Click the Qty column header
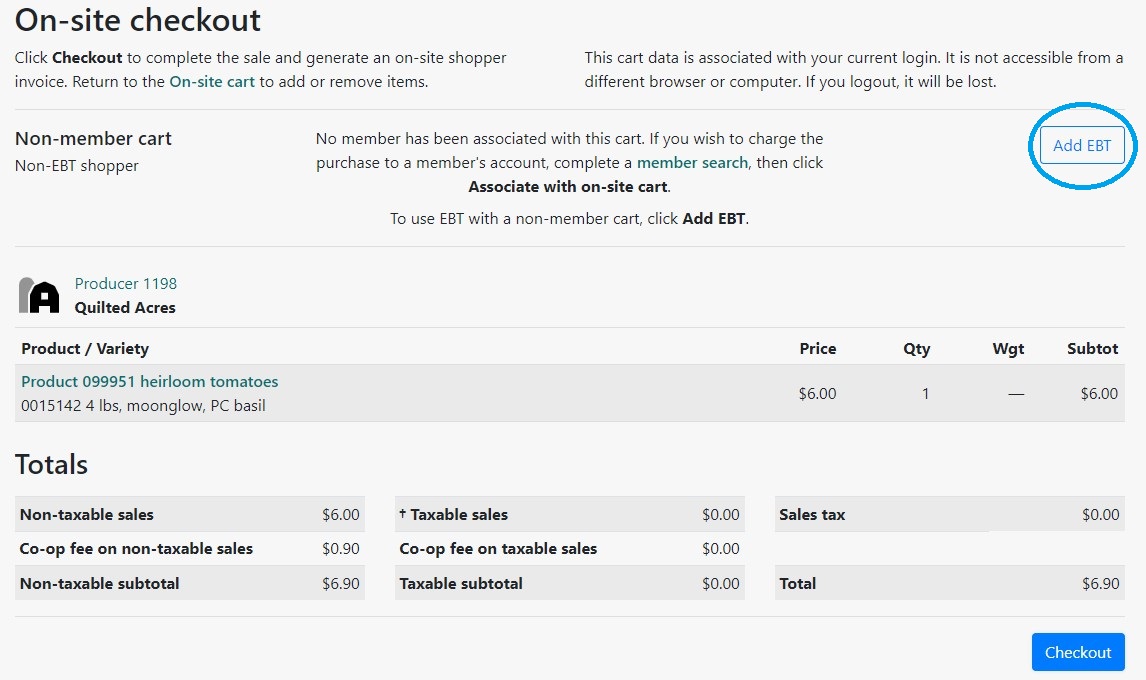Image resolution: width=1146 pixels, height=680 pixels. point(916,349)
